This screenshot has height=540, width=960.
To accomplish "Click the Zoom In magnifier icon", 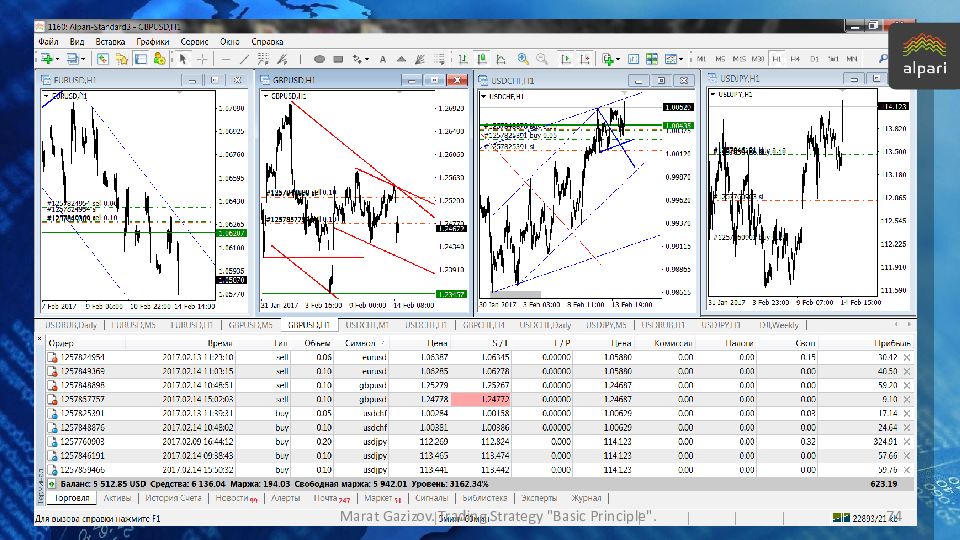I will coord(521,59).
